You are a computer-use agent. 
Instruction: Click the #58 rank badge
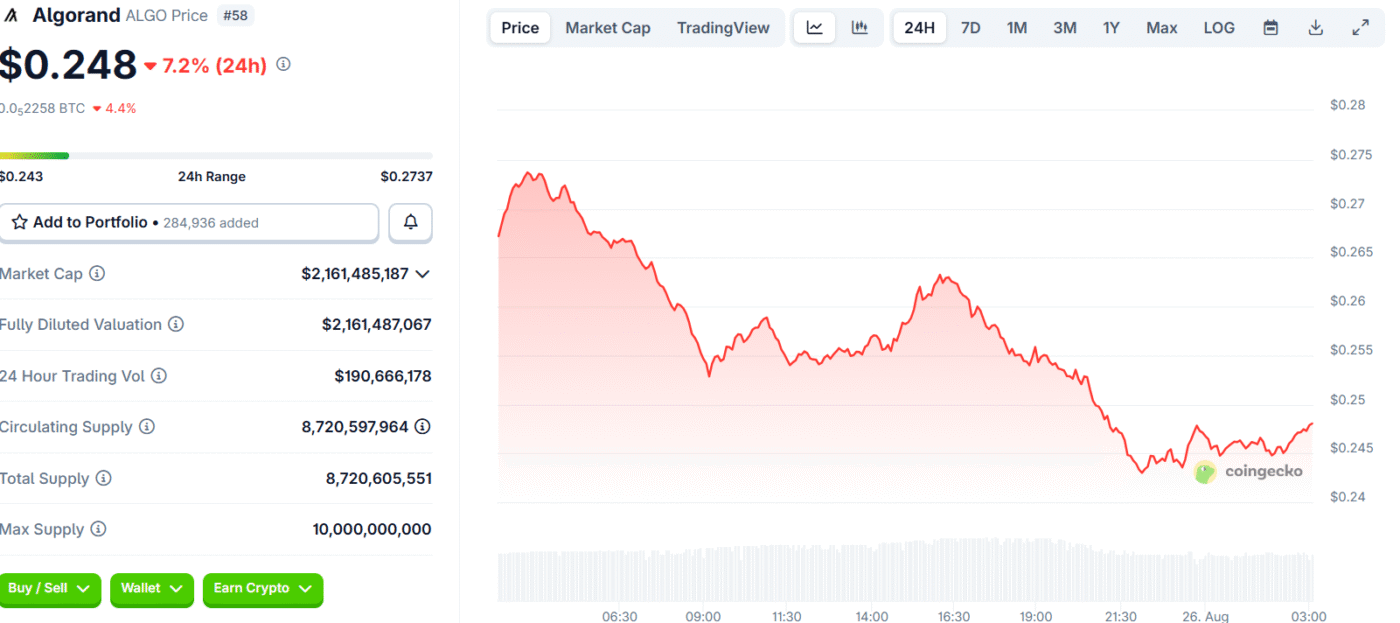pos(236,15)
